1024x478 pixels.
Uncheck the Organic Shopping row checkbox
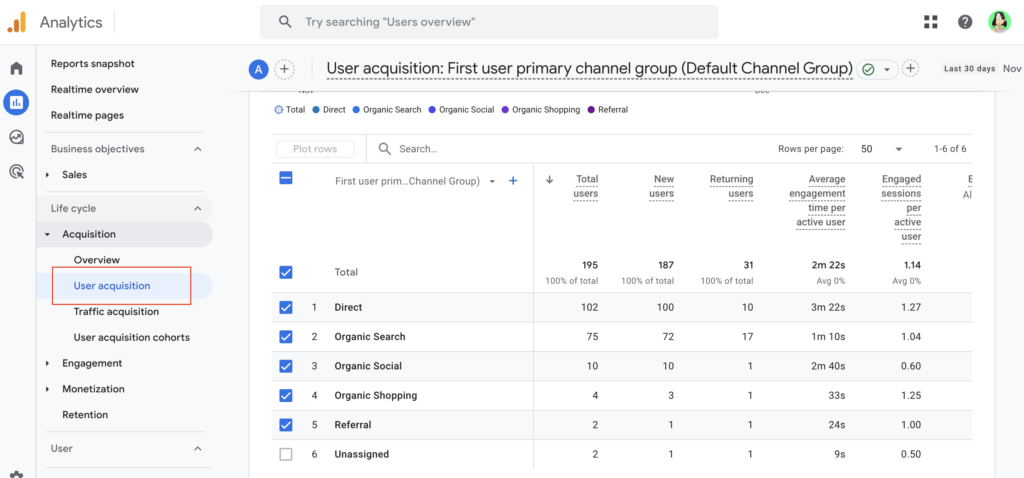pyautogui.click(x=285, y=396)
